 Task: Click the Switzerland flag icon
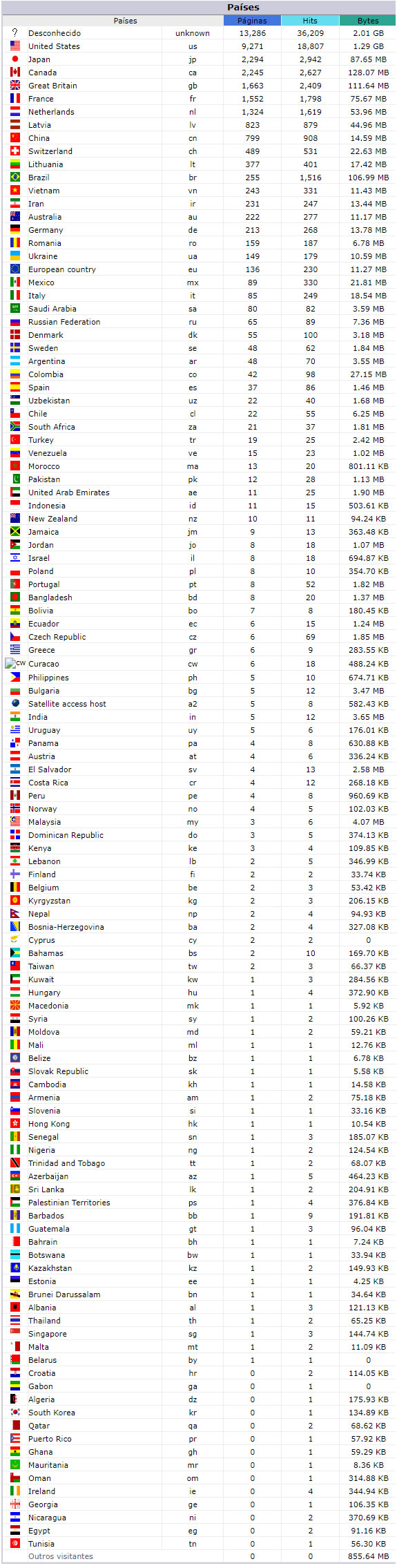click(15, 151)
